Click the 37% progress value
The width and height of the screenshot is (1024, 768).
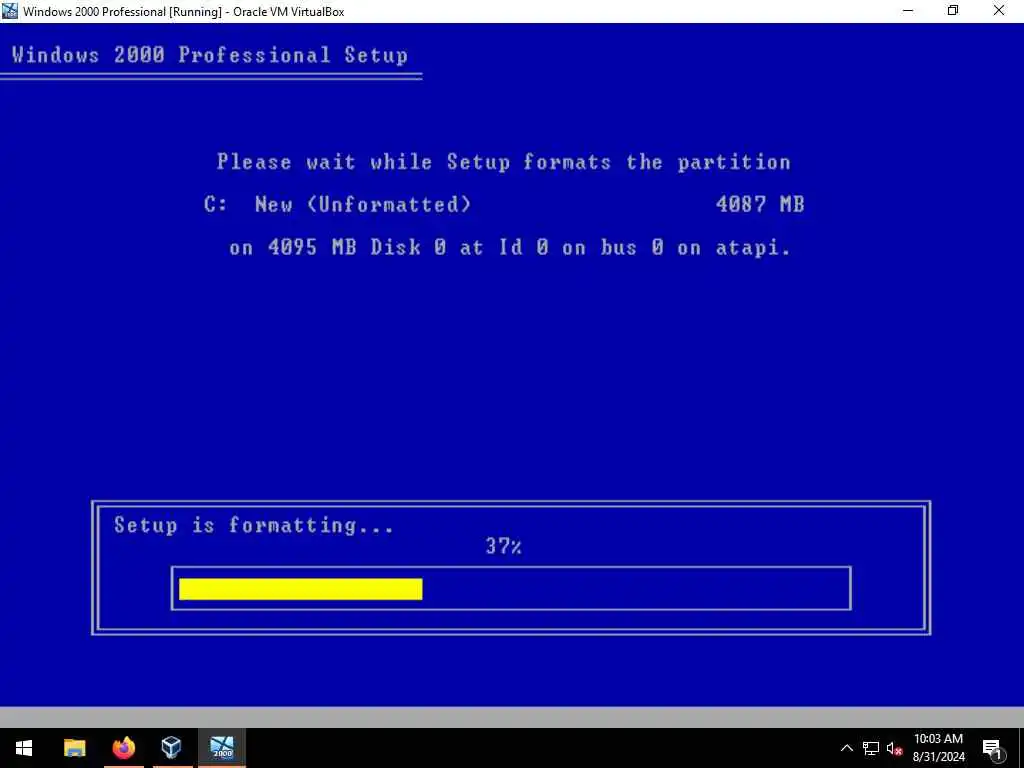(x=504, y=546)
